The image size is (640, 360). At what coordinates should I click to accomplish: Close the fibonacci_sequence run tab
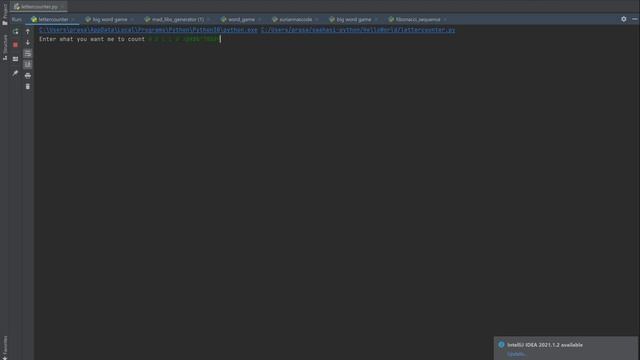(x=445, y=20)
